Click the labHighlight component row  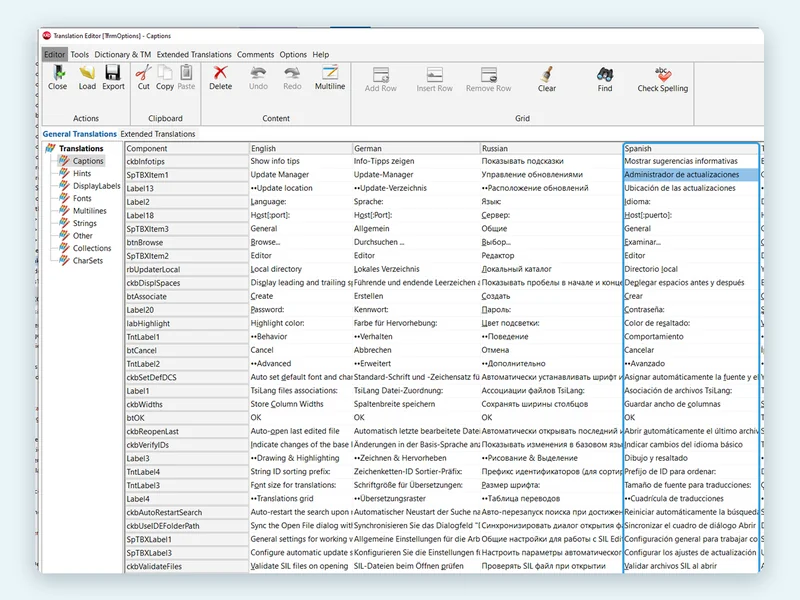(187, 323)
